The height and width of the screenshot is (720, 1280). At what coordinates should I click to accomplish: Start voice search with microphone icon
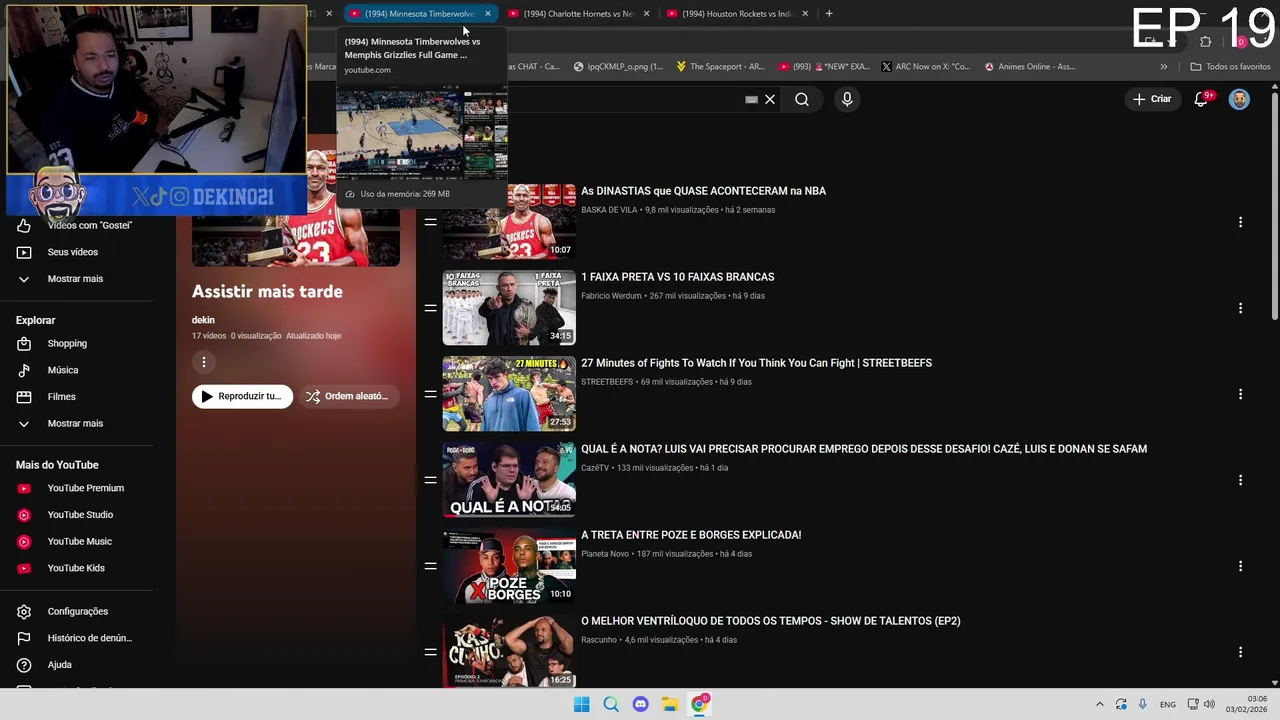click(847, 99)
